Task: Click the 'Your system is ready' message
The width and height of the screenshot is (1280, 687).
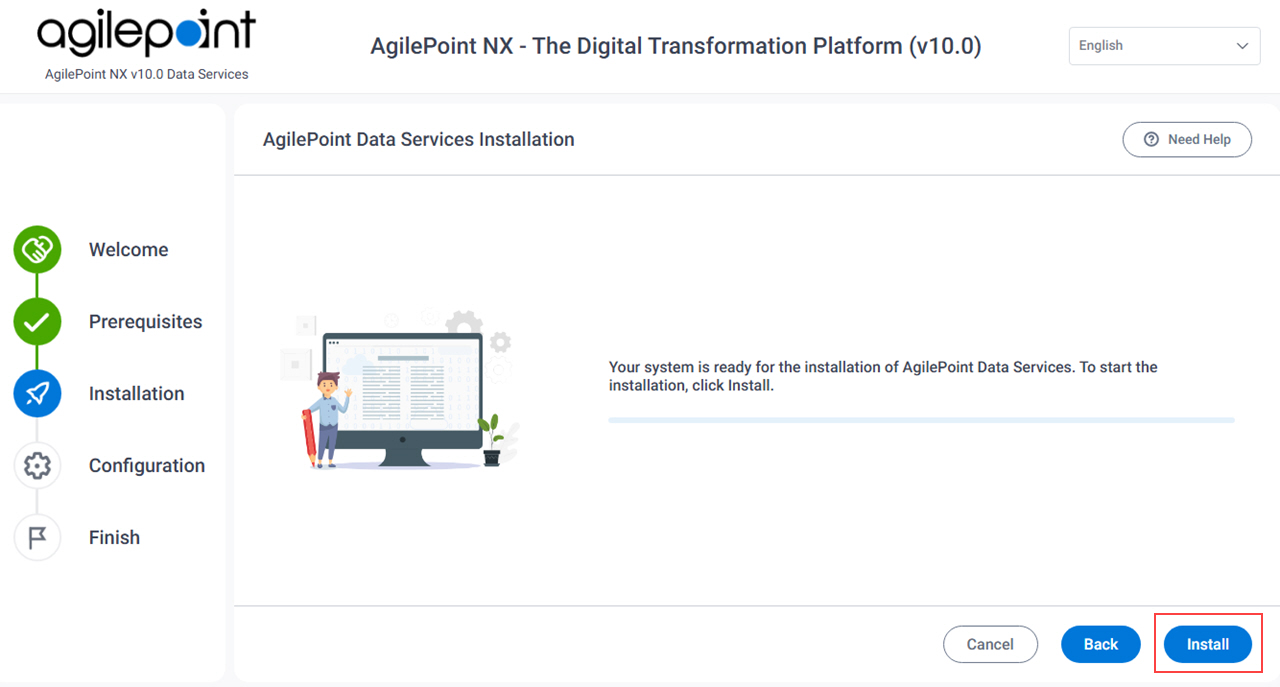Action: [x=883, y=376]
